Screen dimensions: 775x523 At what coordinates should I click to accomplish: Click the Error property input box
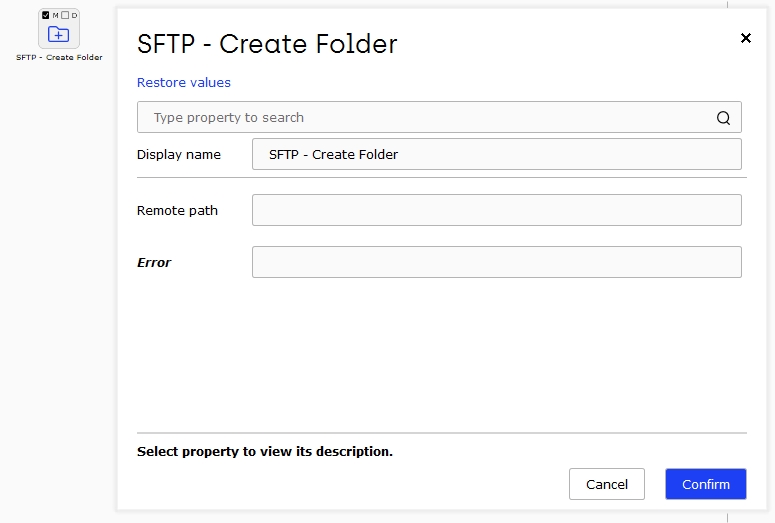pos(497,262)
